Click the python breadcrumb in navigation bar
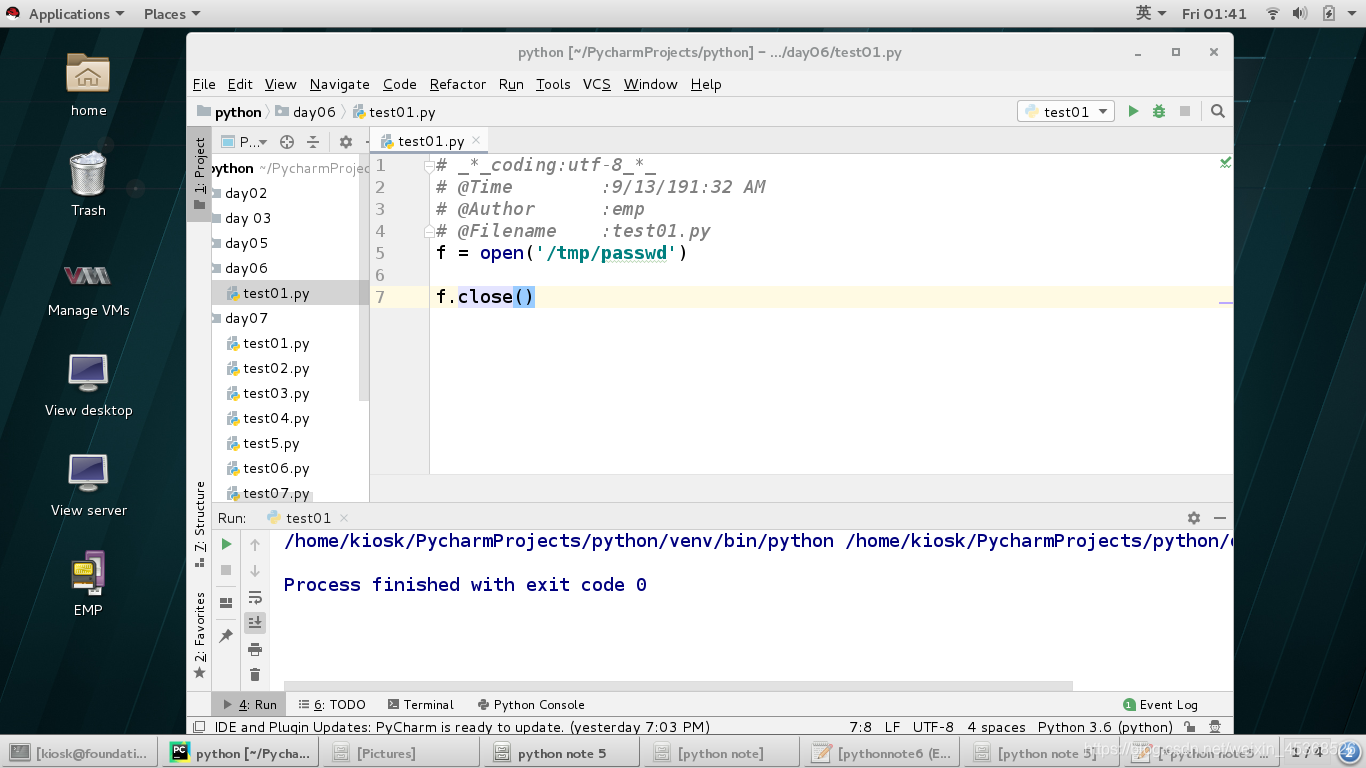The image size is (1366, 768). point(229,112)
